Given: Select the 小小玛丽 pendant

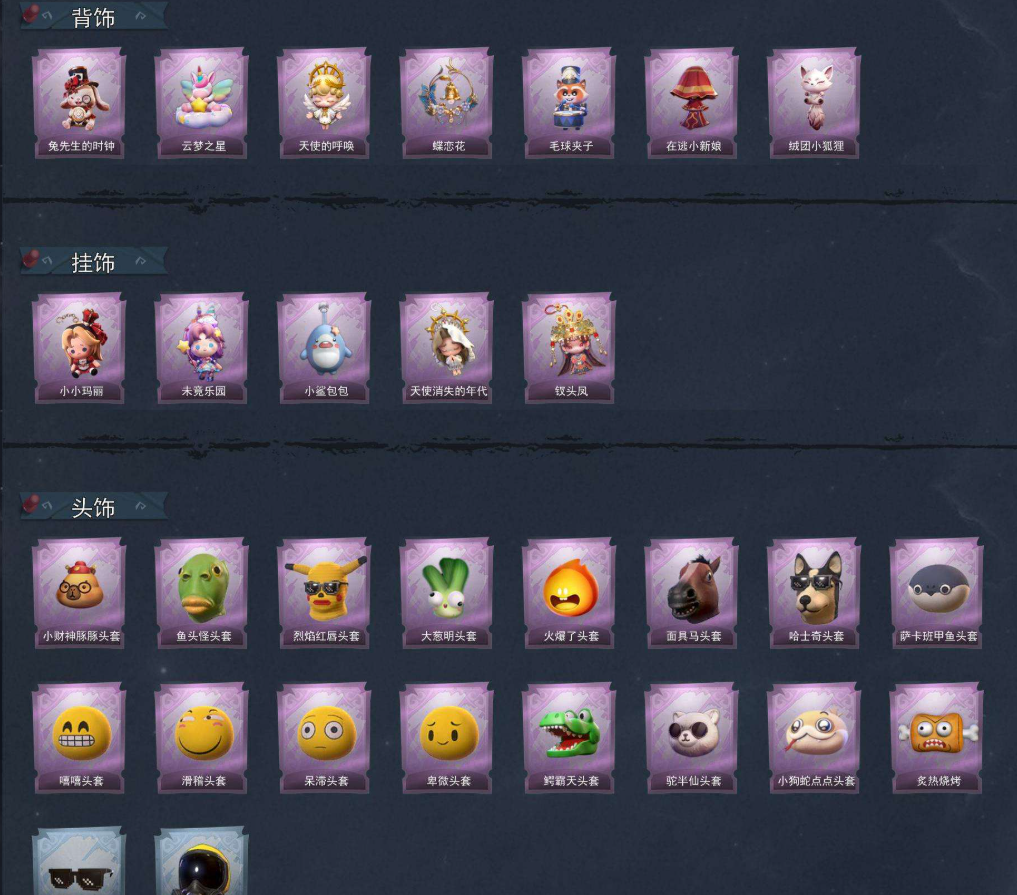Looking at the screenshot, I should (80, 348).
